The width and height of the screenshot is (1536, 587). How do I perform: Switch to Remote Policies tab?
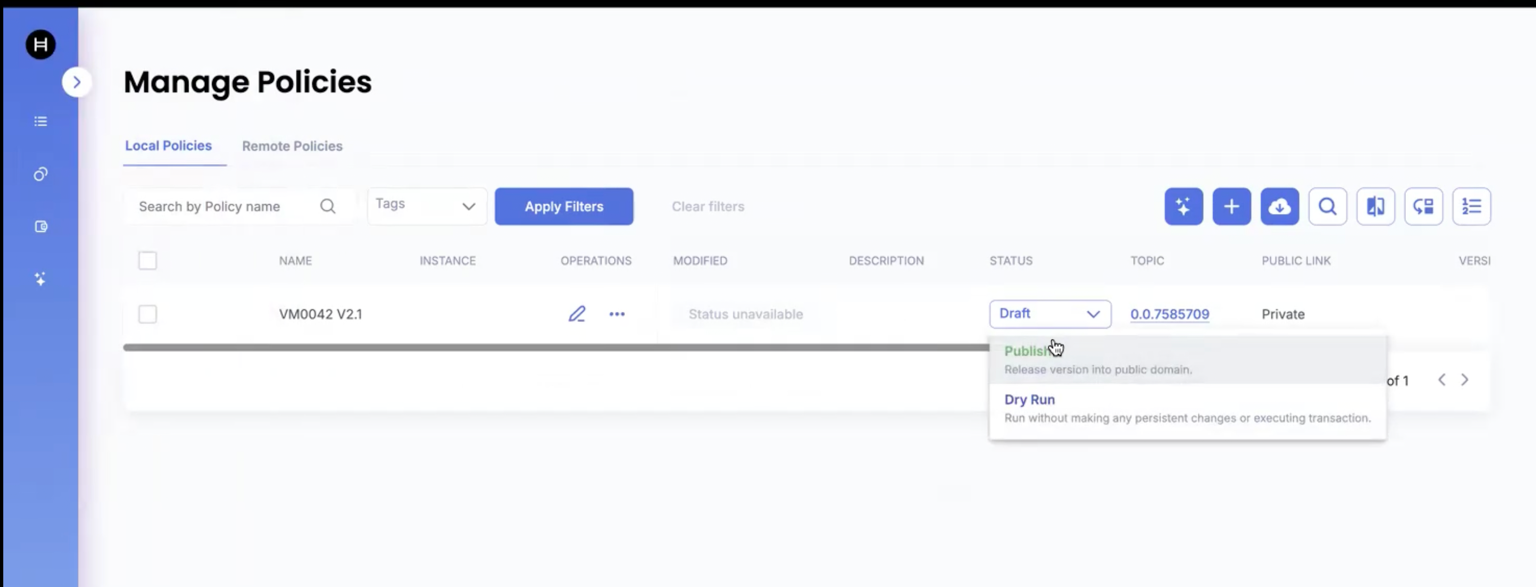[x=292, y=146]
